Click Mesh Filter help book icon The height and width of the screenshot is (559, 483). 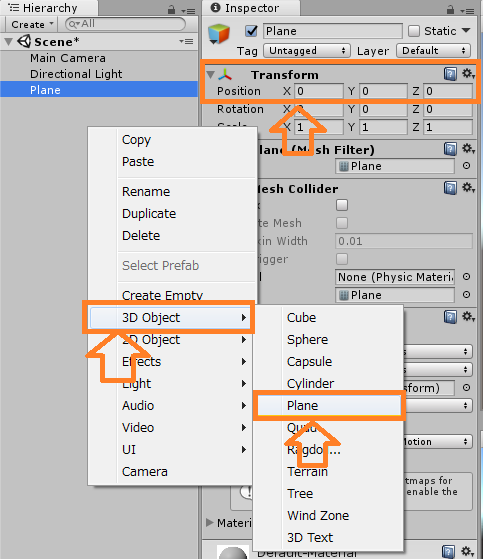click(450, 149)
